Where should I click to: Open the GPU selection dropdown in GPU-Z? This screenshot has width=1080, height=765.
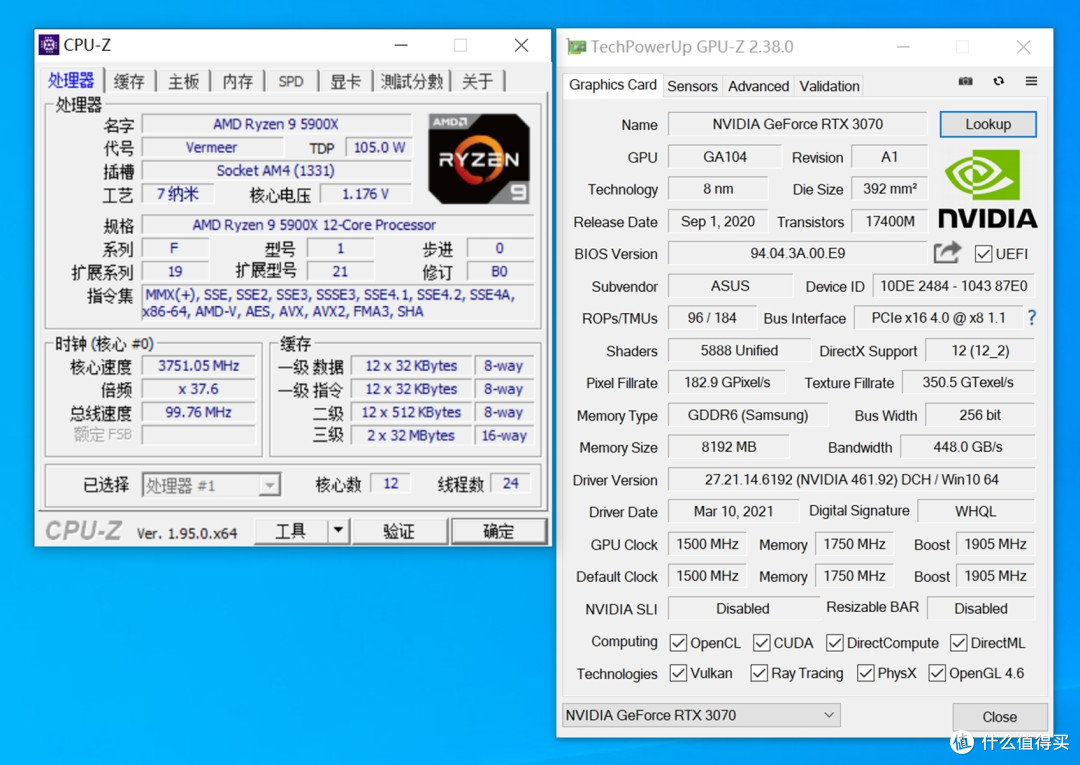coord(701,715)
